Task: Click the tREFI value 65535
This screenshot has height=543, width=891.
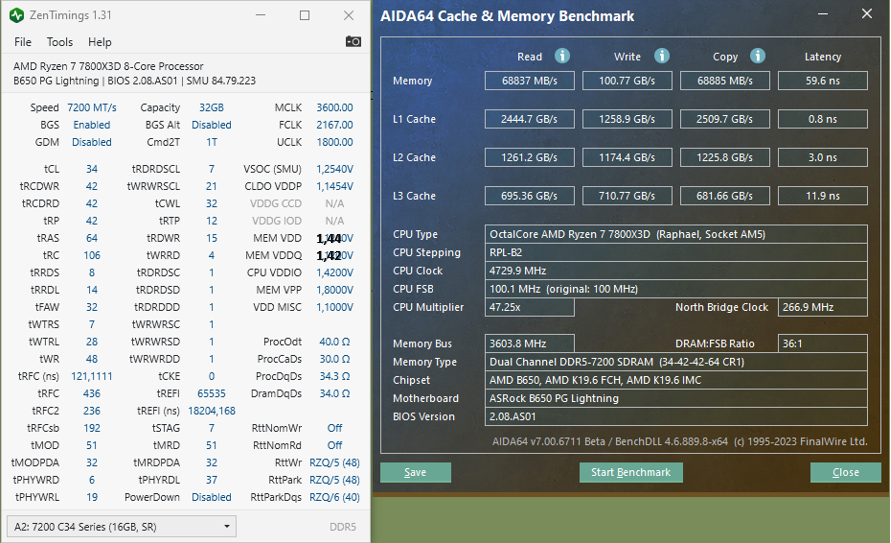Action: pos(211,393)
